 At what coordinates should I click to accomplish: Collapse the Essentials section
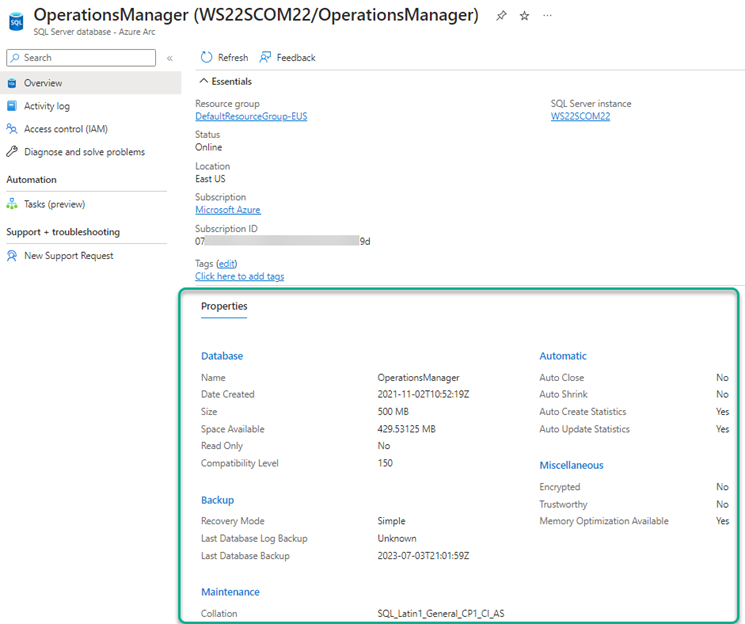(x=205, y=82)
